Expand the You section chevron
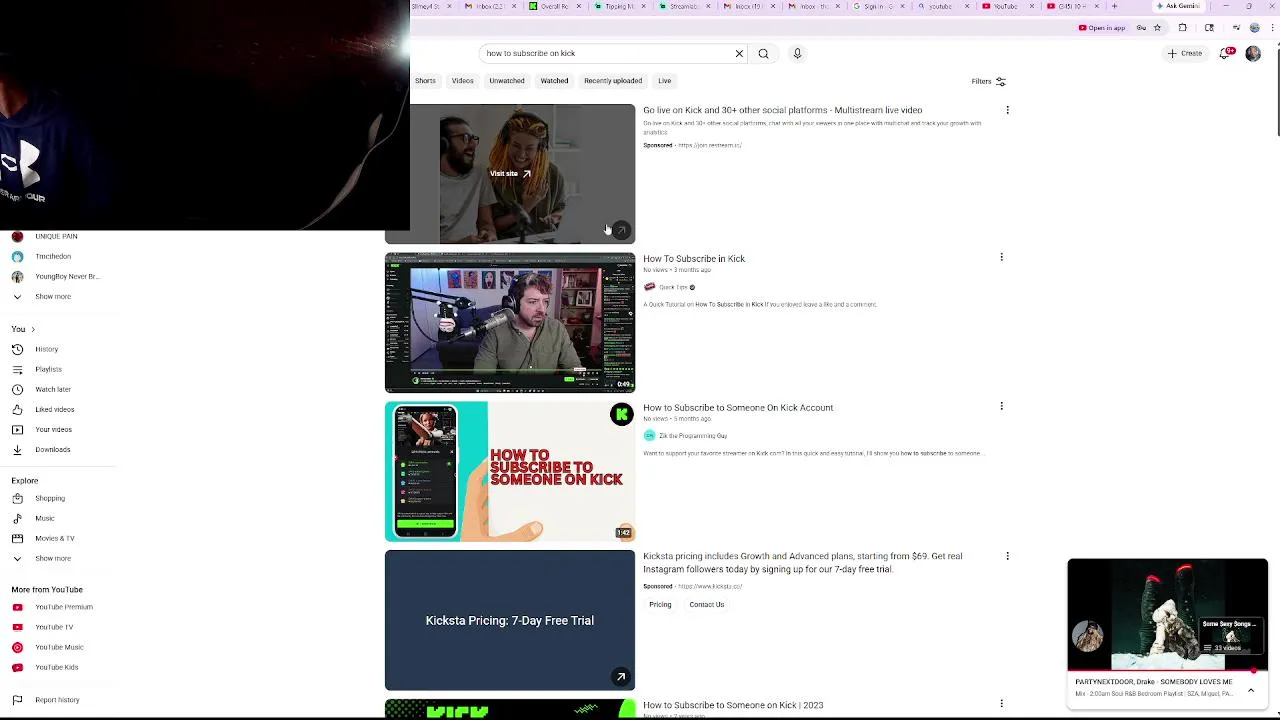The height and width of the screenshot is (720, 1280). pyautogui.click(x=32, y=329)
